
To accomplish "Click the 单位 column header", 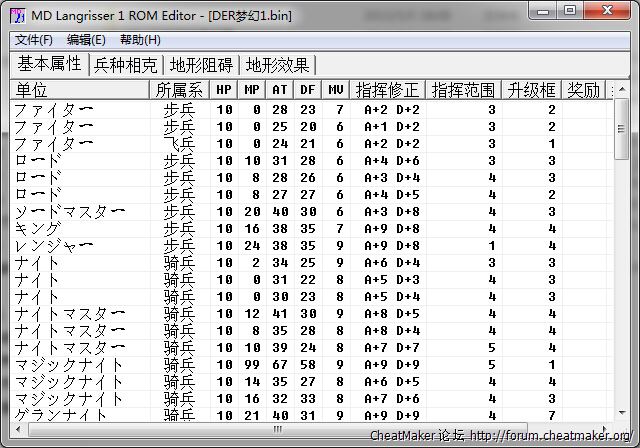I will point(78,90).
